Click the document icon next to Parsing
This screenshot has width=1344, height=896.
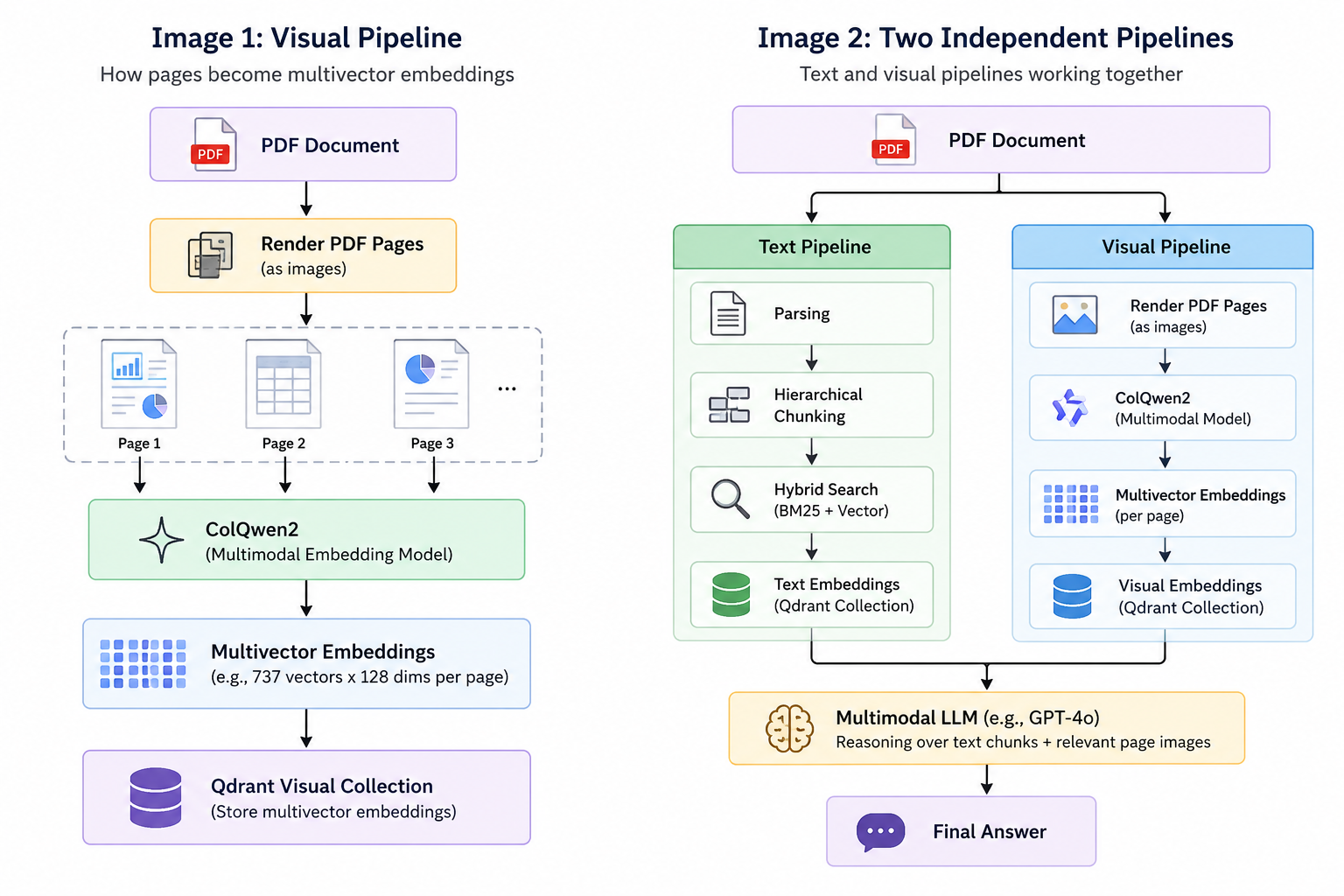point(728,313)
